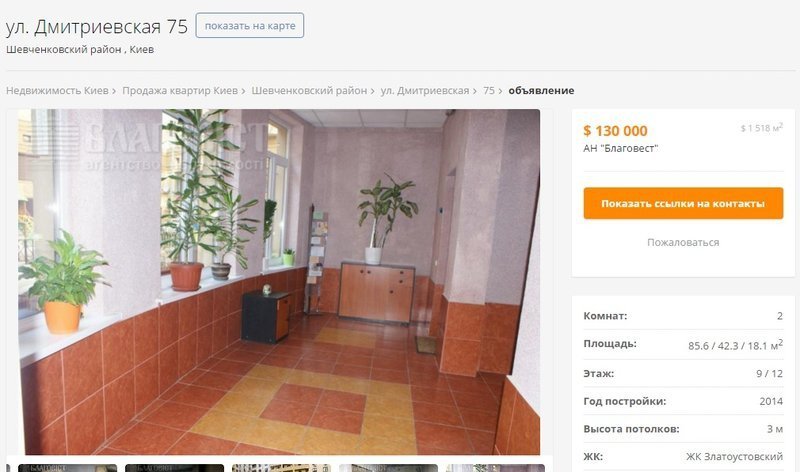
Task: Click the arrow after 'Недвижимость Киев' breadcrumb
Action: 113,91
